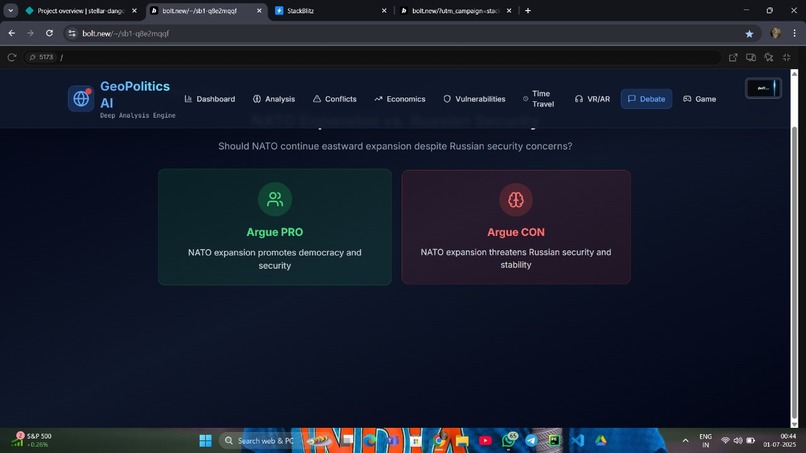The image size is (806, 453).
Task: Activate the element inspector cursor icon
Action: (x=768, y=57)
